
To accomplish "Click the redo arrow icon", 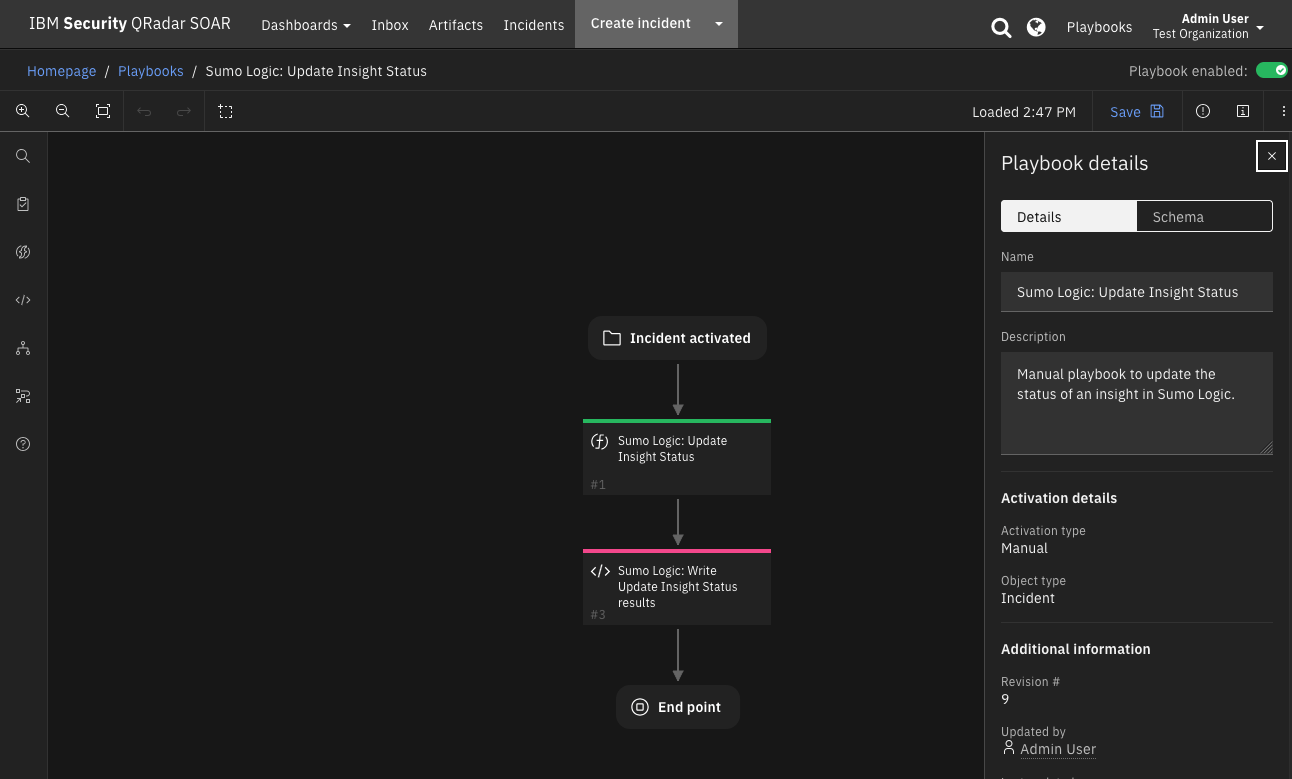I will click(x=184, y=111).
